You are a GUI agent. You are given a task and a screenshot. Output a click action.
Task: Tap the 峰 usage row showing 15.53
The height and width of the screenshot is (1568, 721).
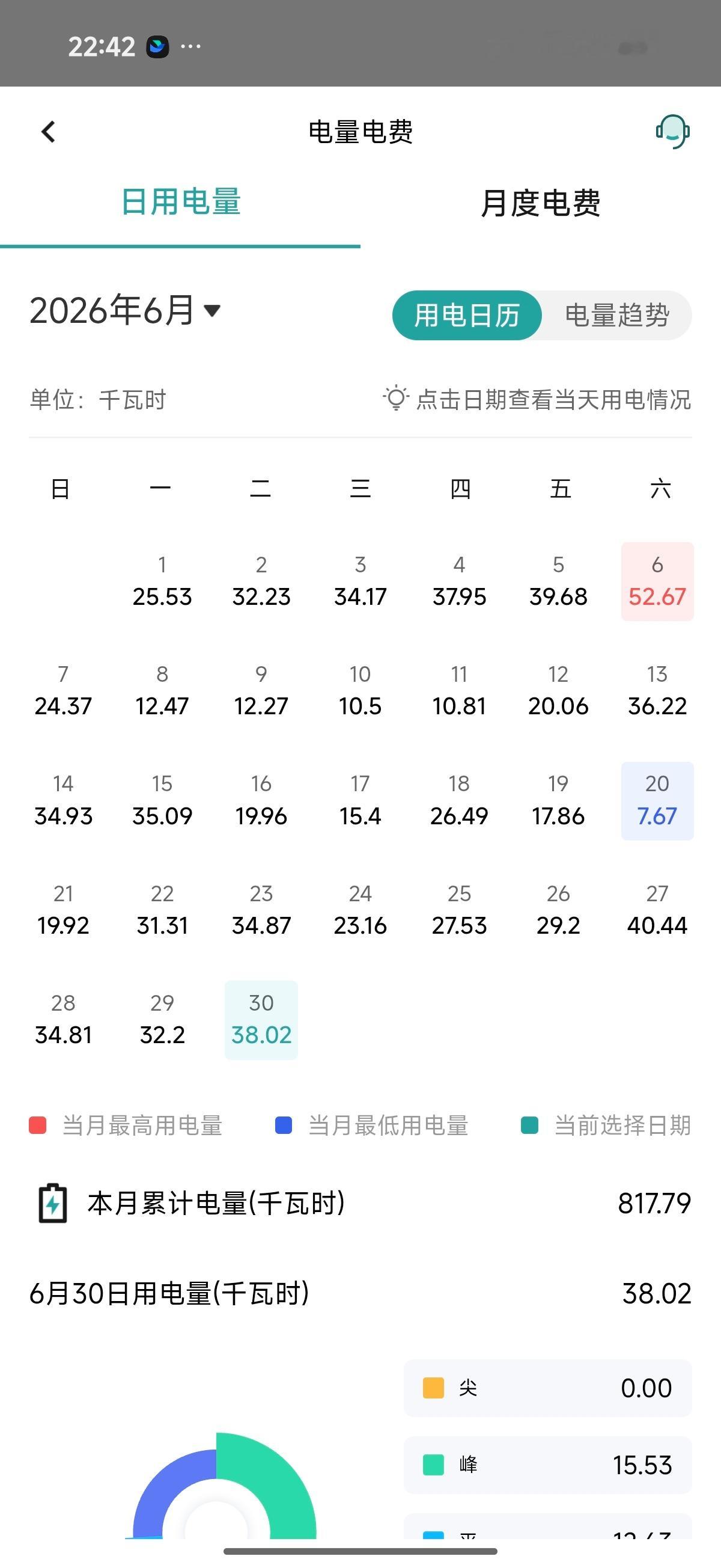click(547, 1465)
